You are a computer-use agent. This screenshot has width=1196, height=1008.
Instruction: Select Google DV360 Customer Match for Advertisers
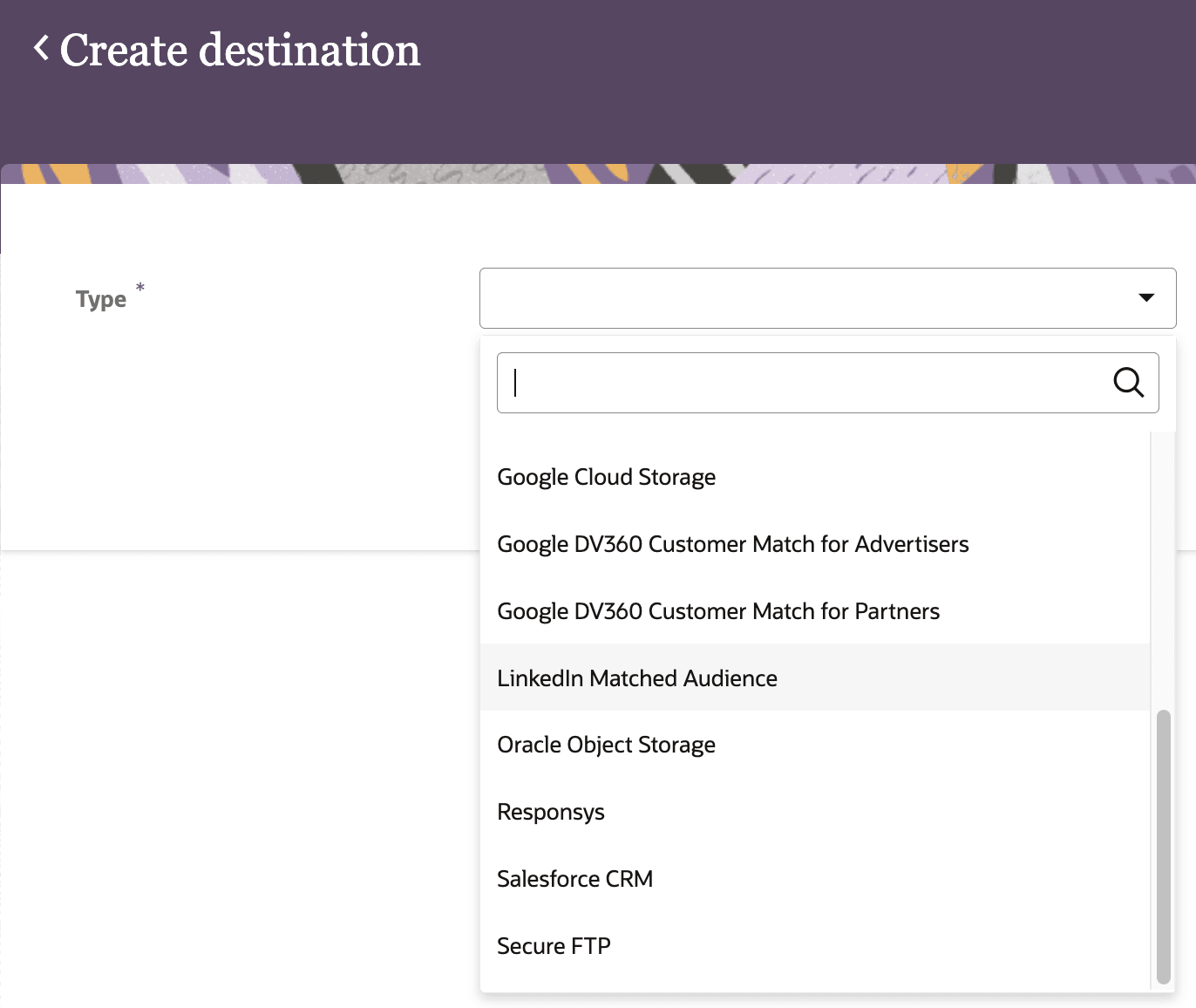coord(732,543)
